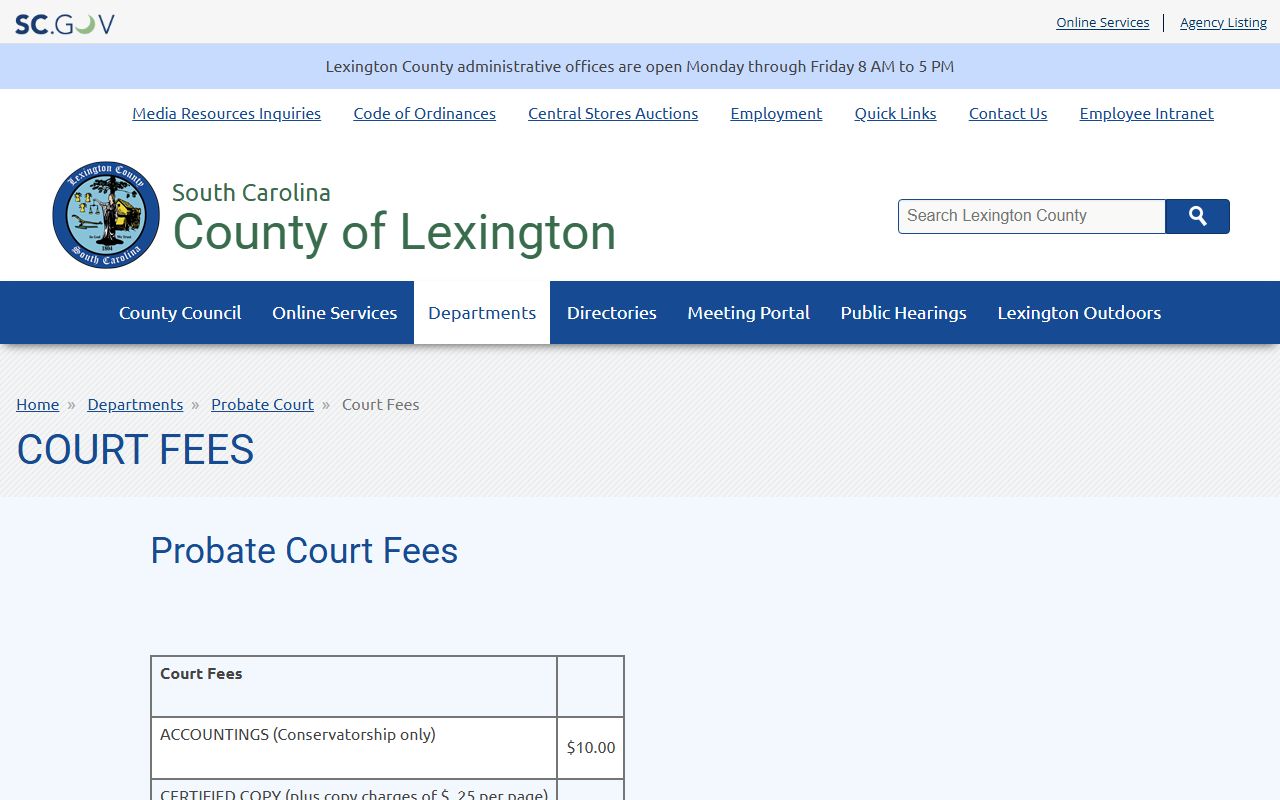The height and width of the screenshot is (800, 1280).
Task: Click the Court Fees table header cell
Action: [x=354, y=687]
